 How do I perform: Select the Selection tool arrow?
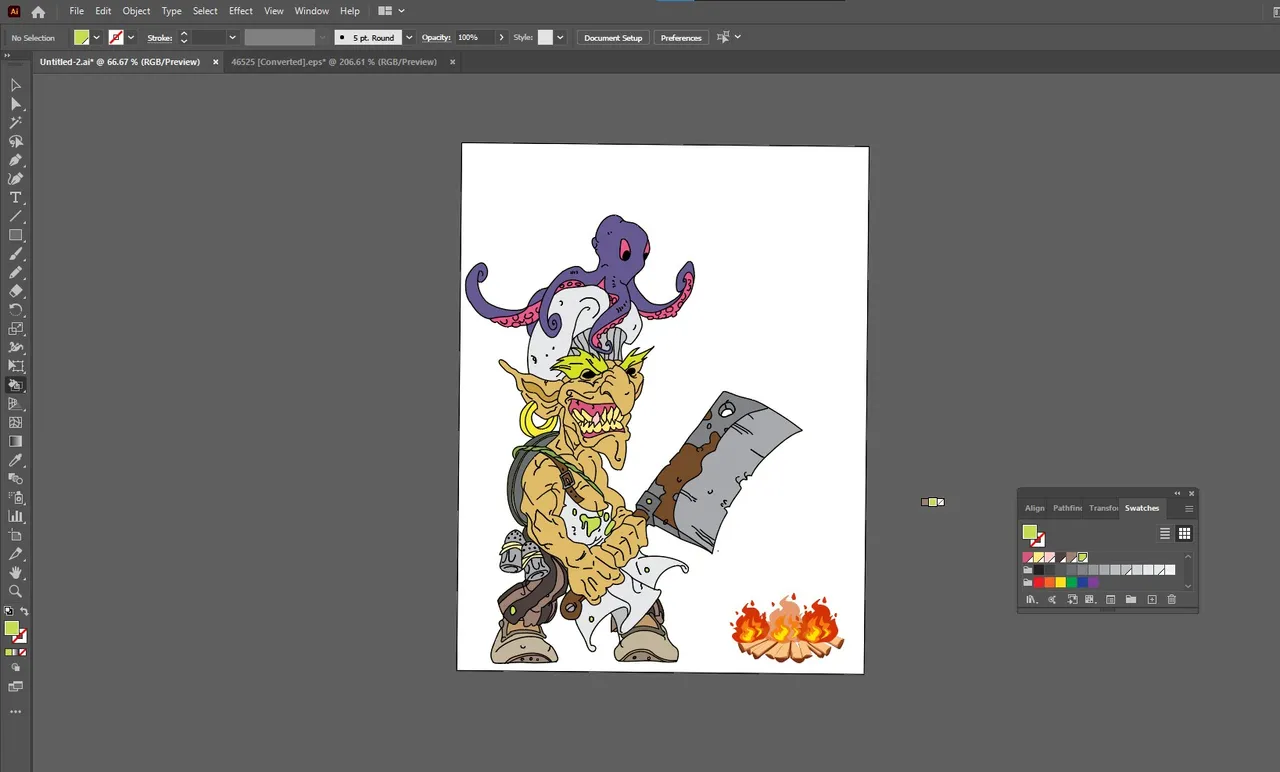[x=15, y=85]
